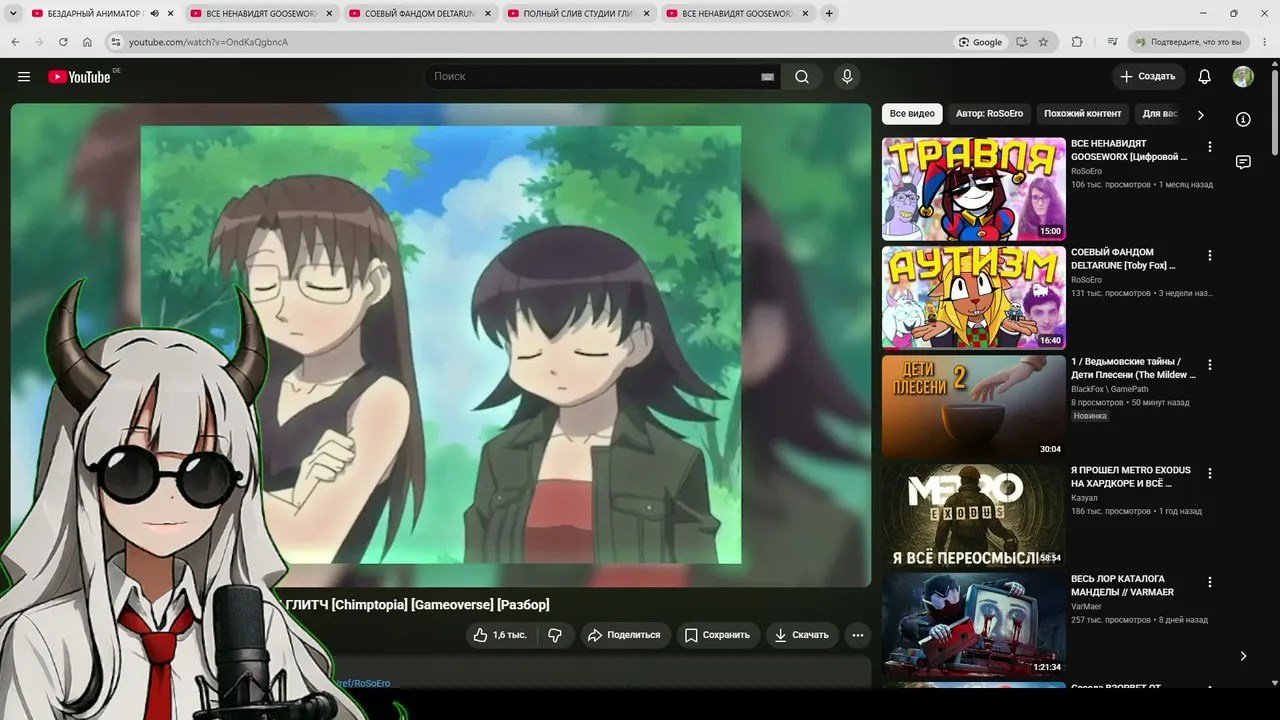
Task: Click the magnifier search button
Action: (802, 77)
